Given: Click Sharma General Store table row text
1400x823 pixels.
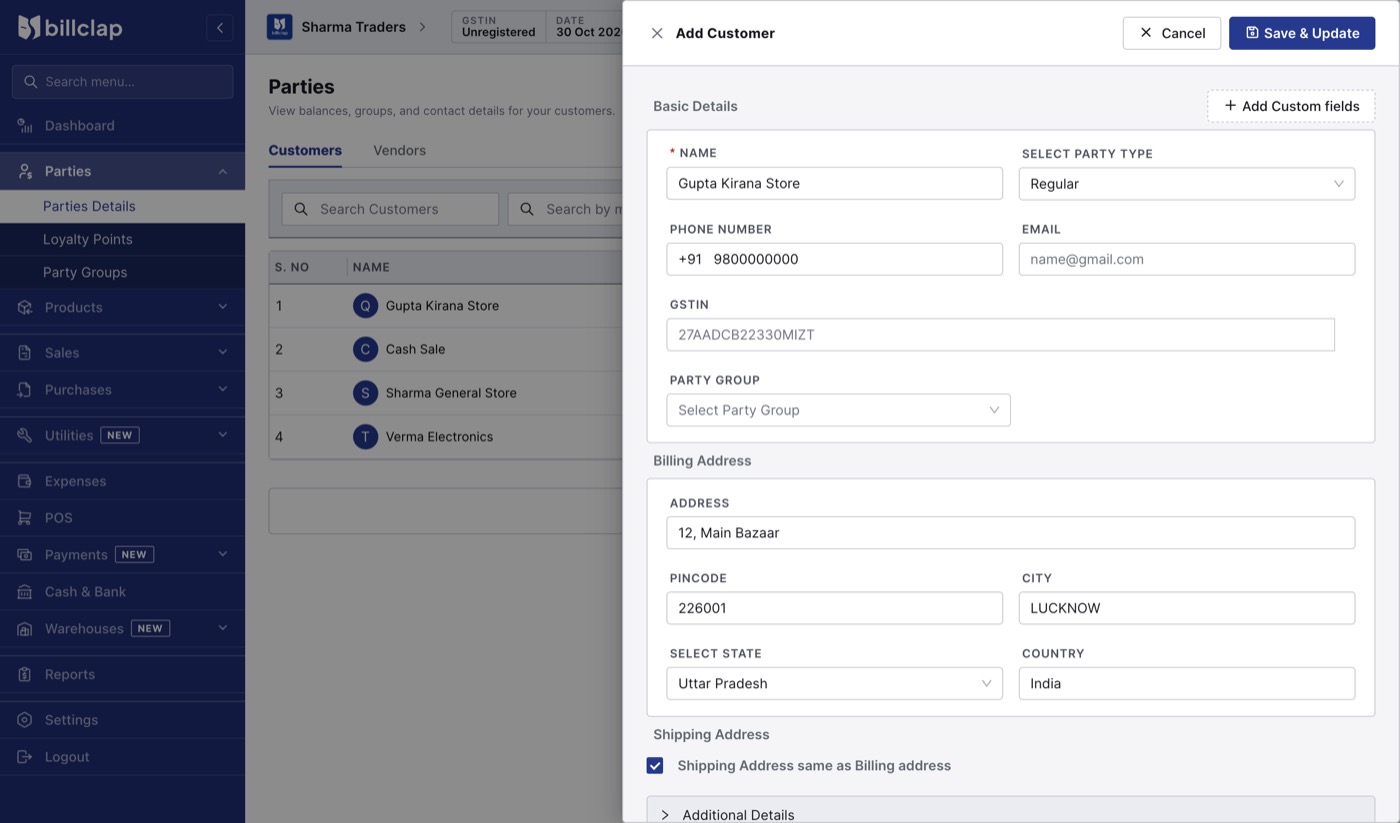Looking at the screenshot, I should (x=451, y=393).
